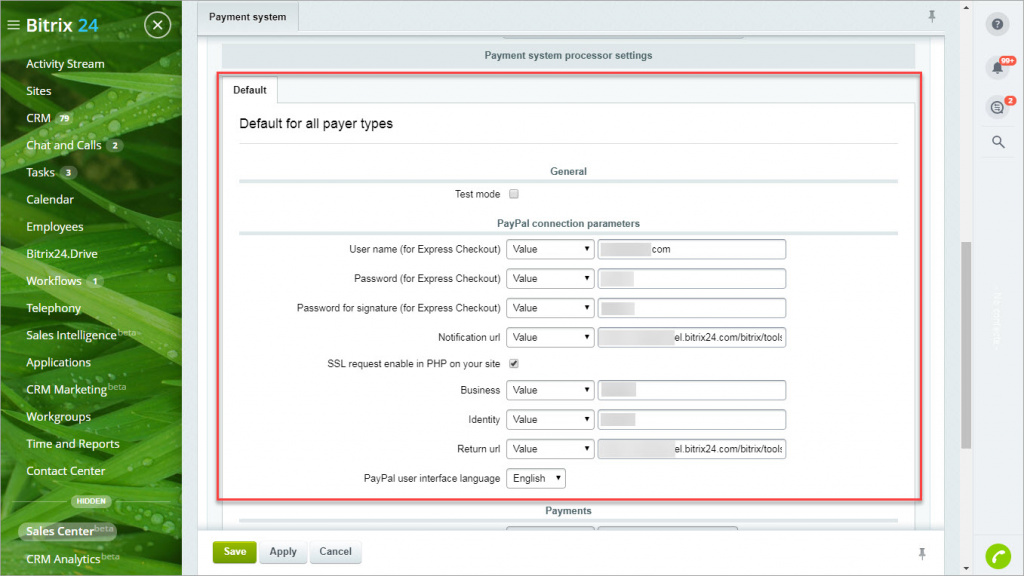The height and width of the screenshot is (576, 1024).
Task: Click the green phone call button
Action: 998,556
